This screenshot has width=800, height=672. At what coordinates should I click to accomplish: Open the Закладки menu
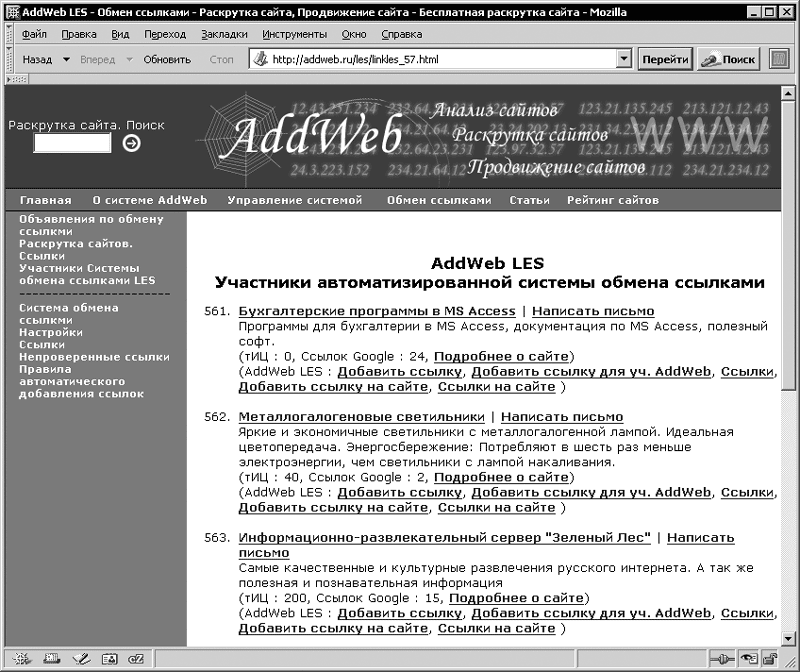(224, 34)
